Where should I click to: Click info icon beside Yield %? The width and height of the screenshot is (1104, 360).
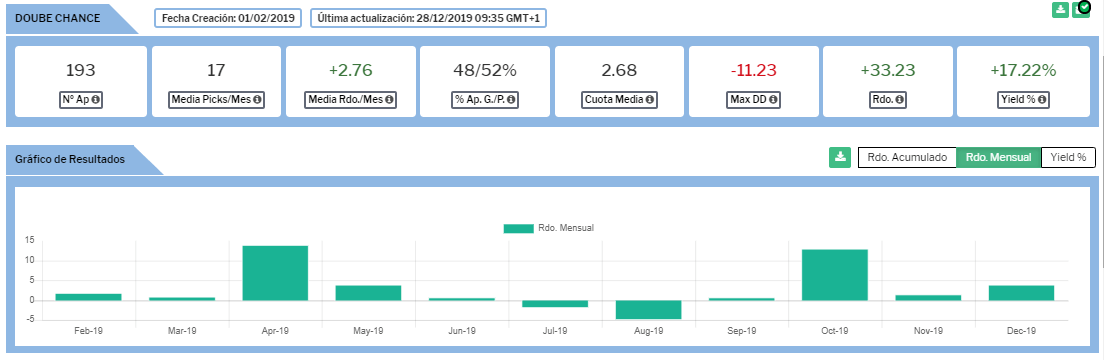pyautogui.click(x=1042, y=100)
